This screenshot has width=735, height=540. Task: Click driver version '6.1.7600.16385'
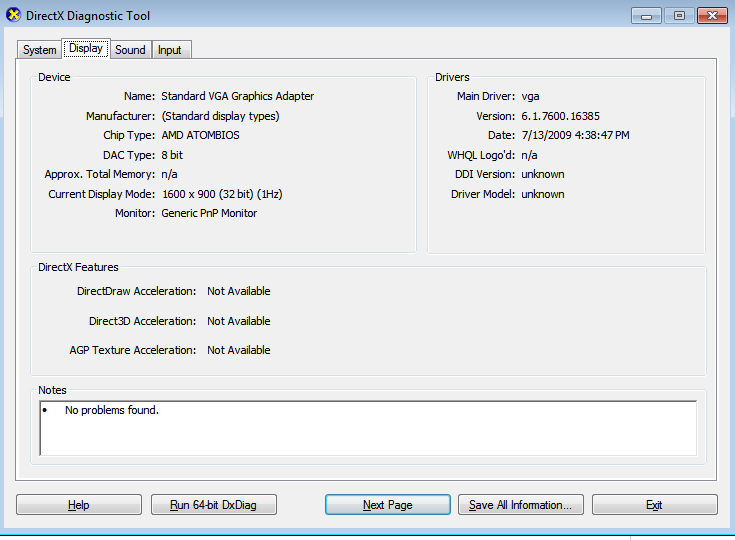pyautogui.click(x=560, y=116)
